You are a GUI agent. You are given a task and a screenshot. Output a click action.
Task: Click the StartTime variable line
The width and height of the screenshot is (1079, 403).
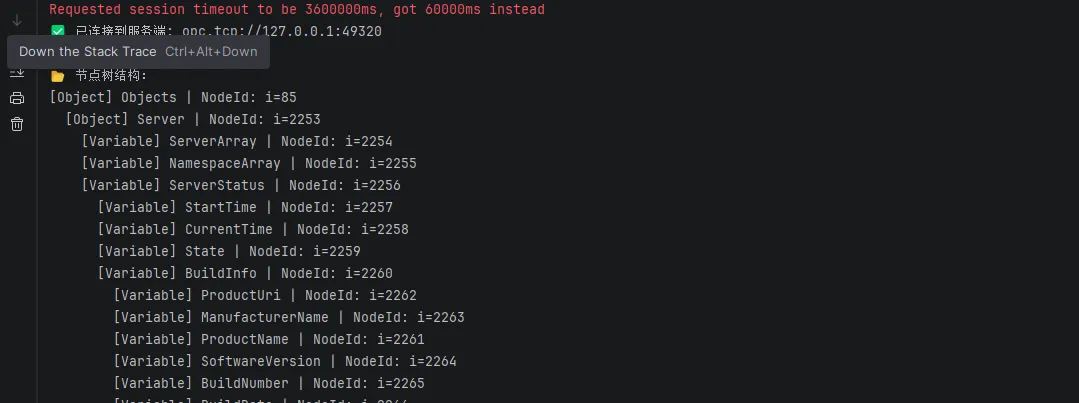coord(246,208)
